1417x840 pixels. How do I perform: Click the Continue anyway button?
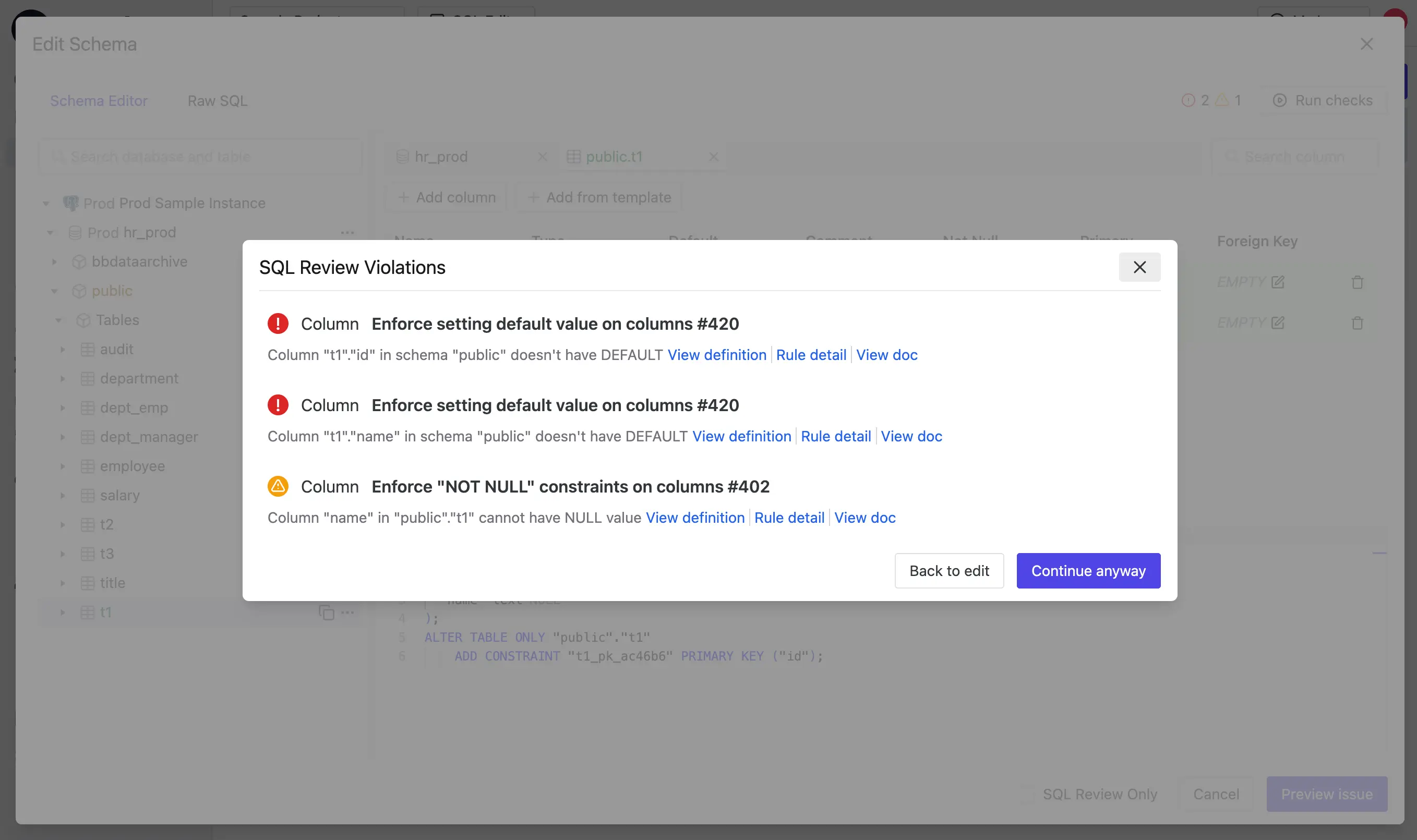click(1088, 571)
